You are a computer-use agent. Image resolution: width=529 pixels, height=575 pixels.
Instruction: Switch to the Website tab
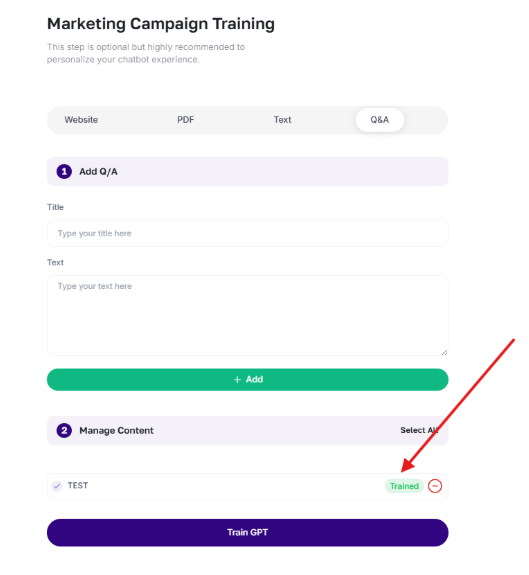click(81, 120)
